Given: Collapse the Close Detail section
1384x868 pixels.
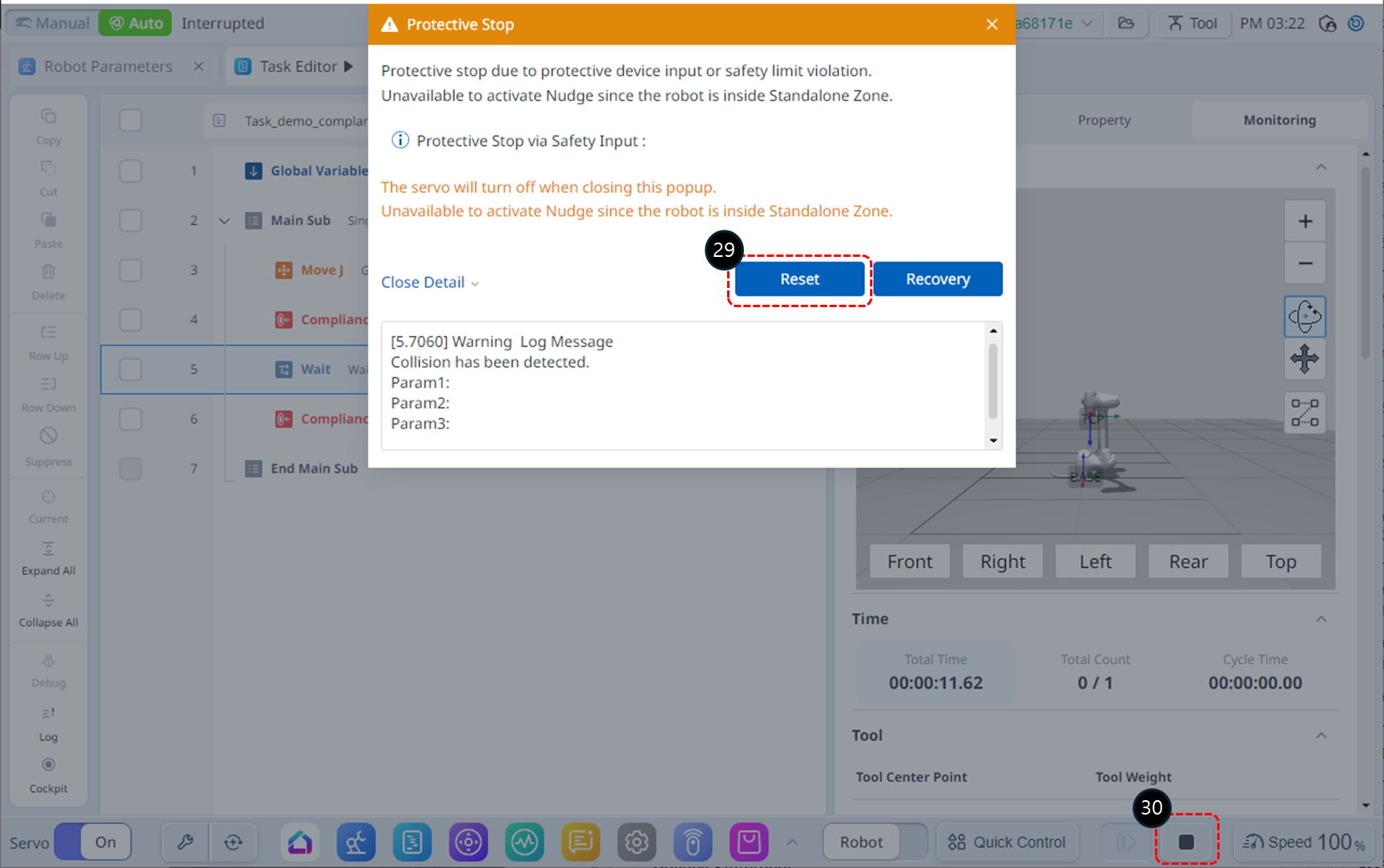Looking at the screenshot, I should click(x=429, y=282).
